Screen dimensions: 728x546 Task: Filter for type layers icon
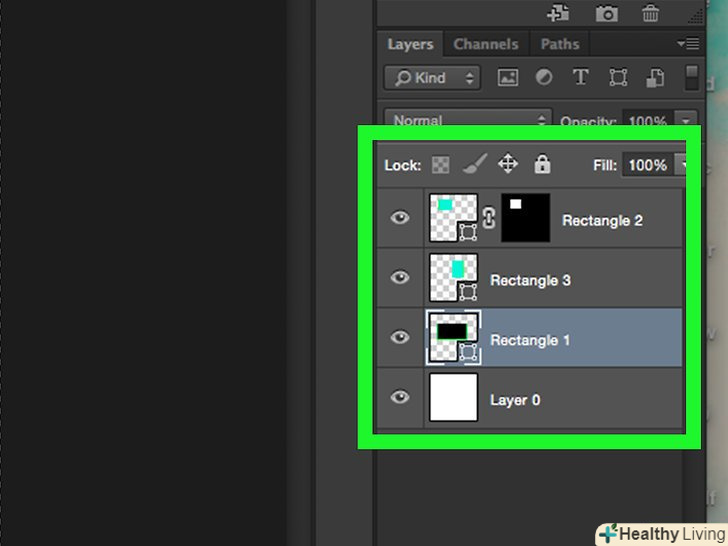580,77
